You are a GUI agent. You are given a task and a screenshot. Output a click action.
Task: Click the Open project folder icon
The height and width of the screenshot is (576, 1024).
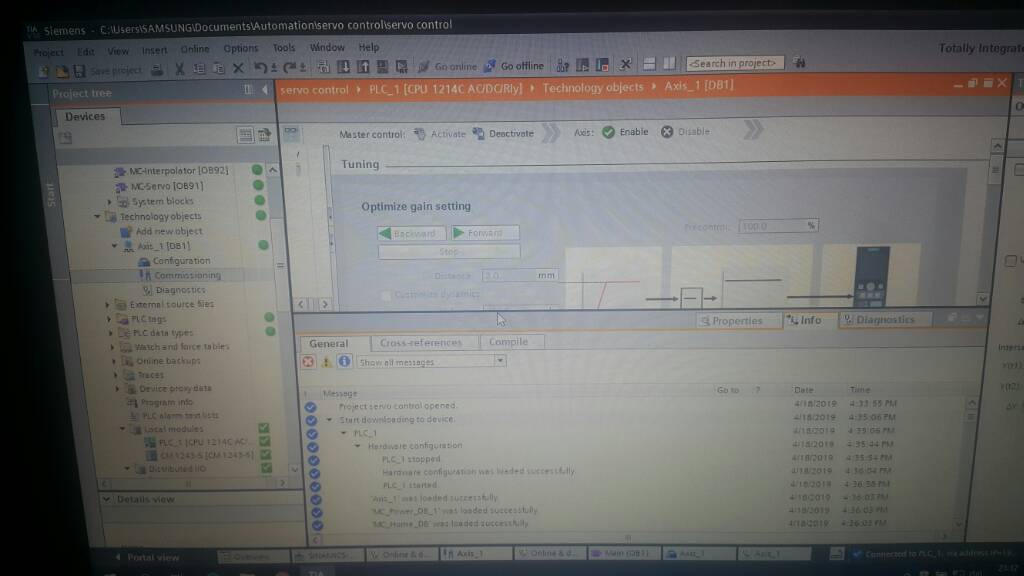61,71
